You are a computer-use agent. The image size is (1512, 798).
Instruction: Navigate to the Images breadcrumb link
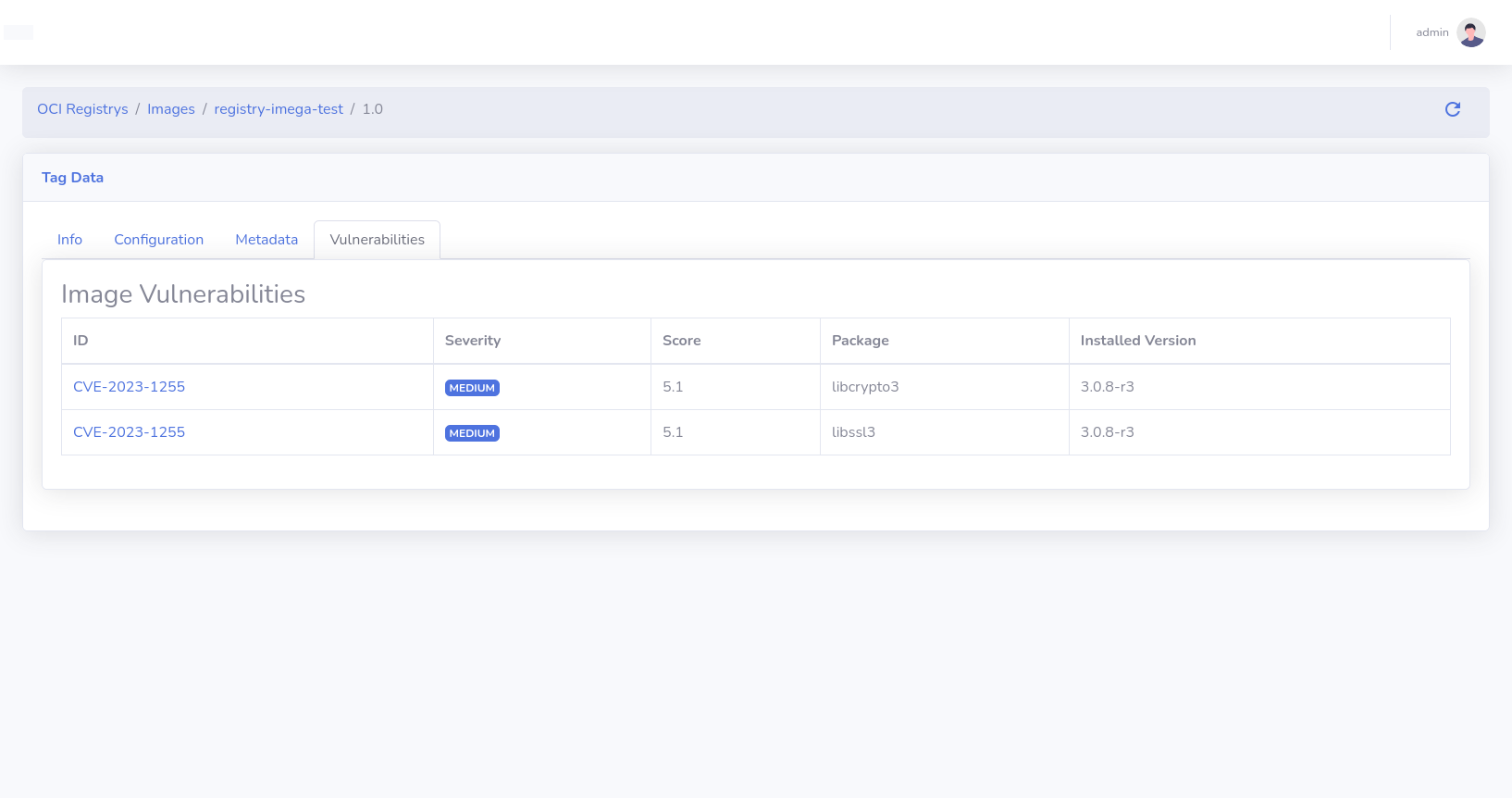pyautogui.click(x=171, y=109)
